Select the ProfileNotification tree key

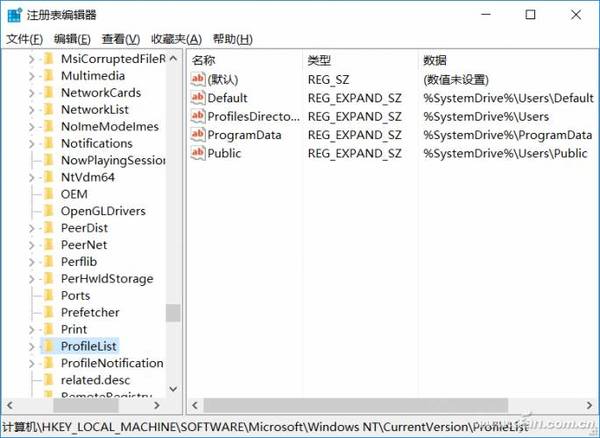pos(112,363)
